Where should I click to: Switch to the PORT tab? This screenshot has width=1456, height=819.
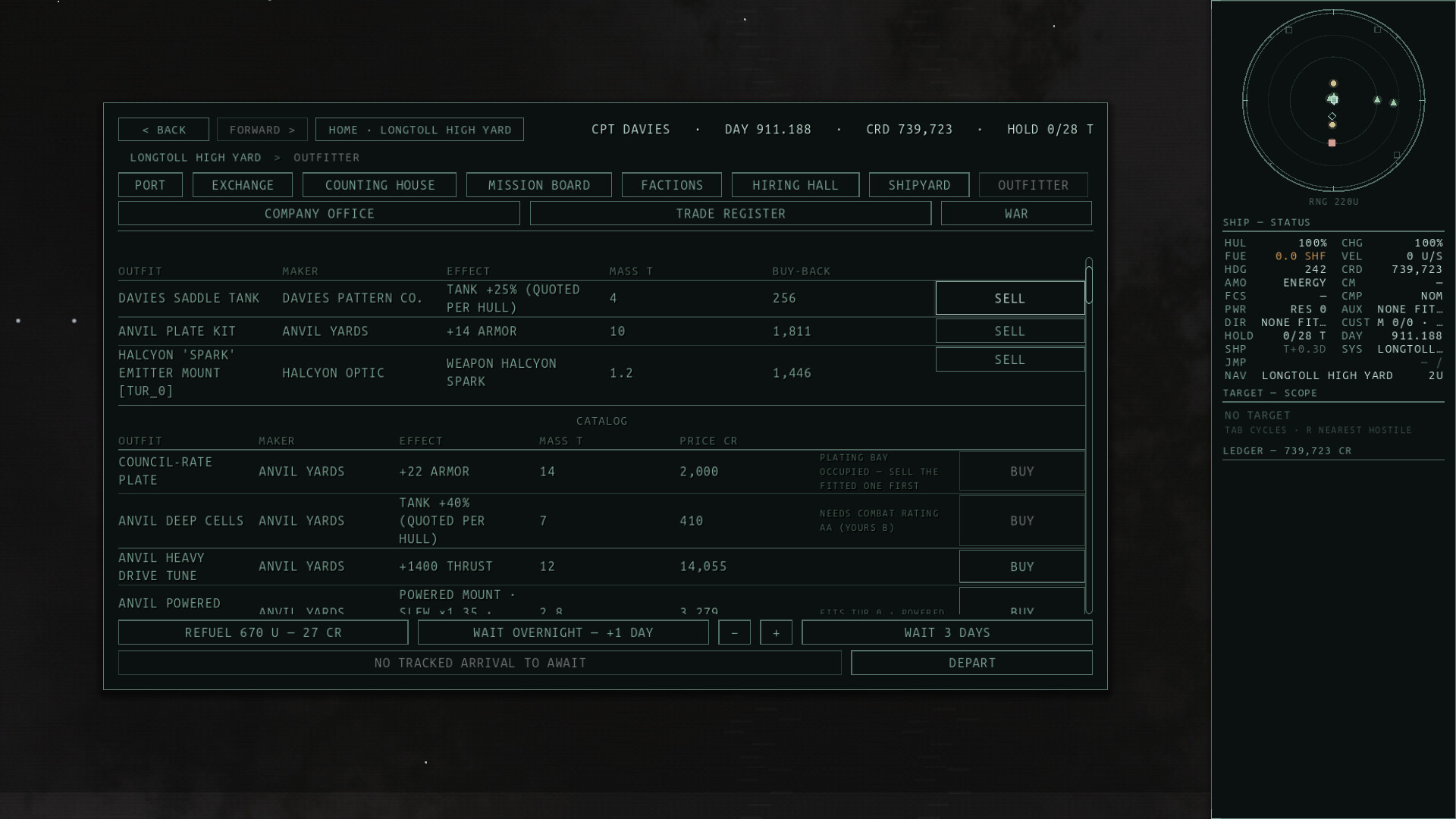pyautogui.click(x=150, y=185)
